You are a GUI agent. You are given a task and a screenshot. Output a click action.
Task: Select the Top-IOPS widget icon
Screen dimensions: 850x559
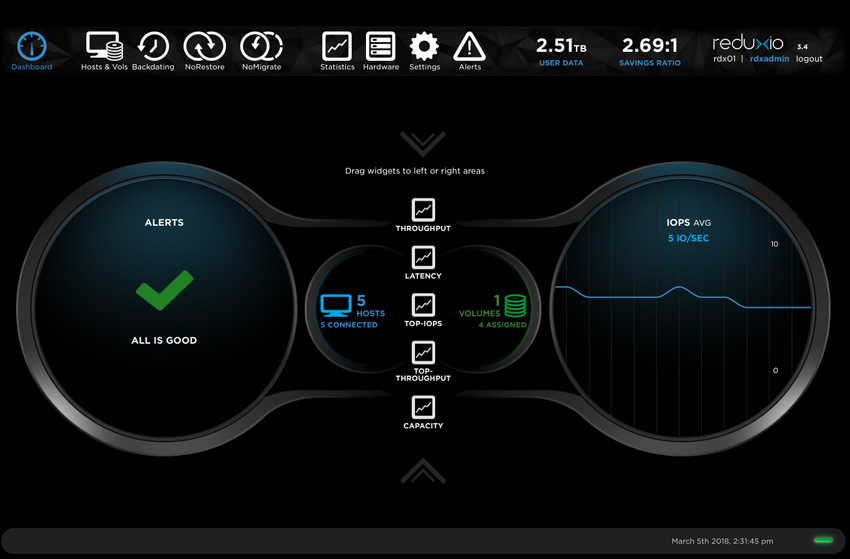click(423, 305)
